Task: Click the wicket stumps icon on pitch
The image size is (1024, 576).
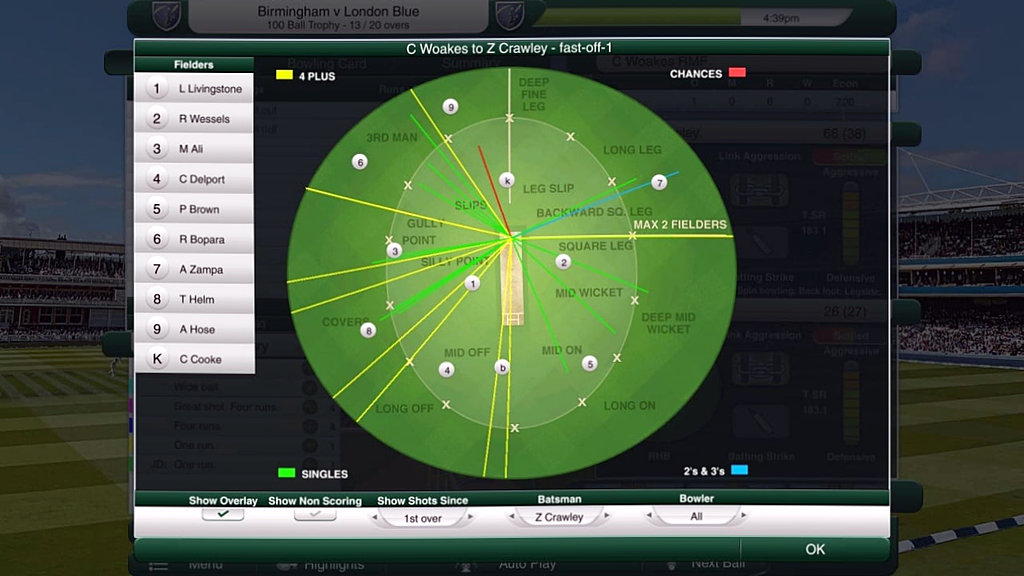Action: [x=513, y=319]
